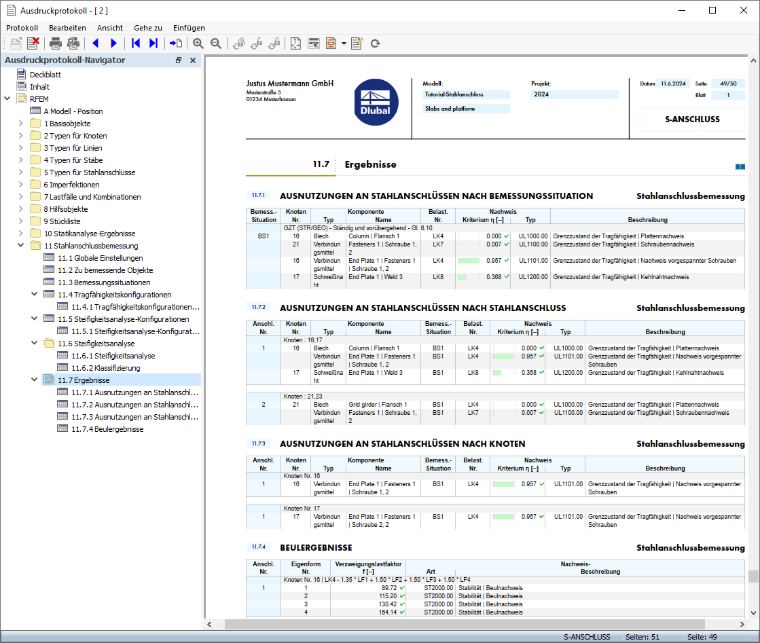
Task: Select 11.7.4 Beulergebnisse in navigator
Action: click(107, 429)
